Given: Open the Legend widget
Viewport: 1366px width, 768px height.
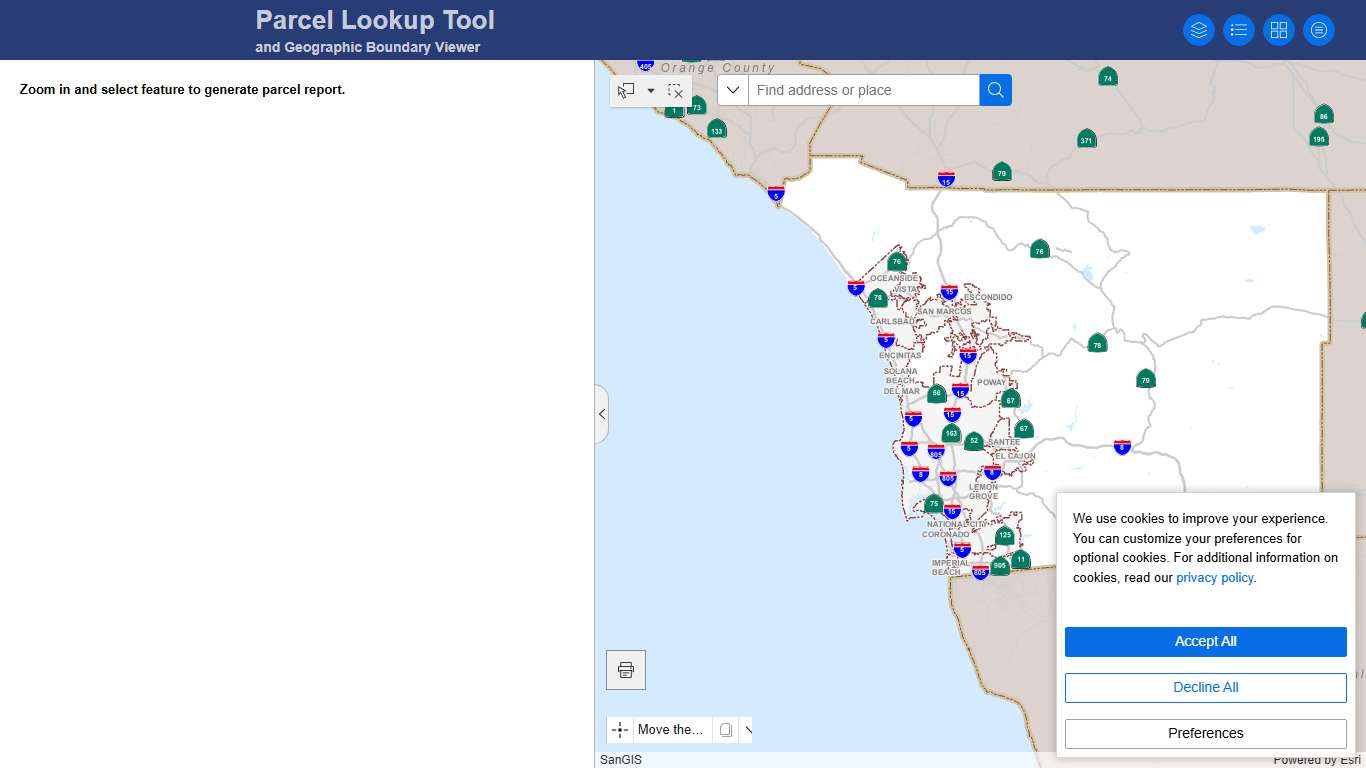Looking at the screenshot, I should [x=1239, y=29].
